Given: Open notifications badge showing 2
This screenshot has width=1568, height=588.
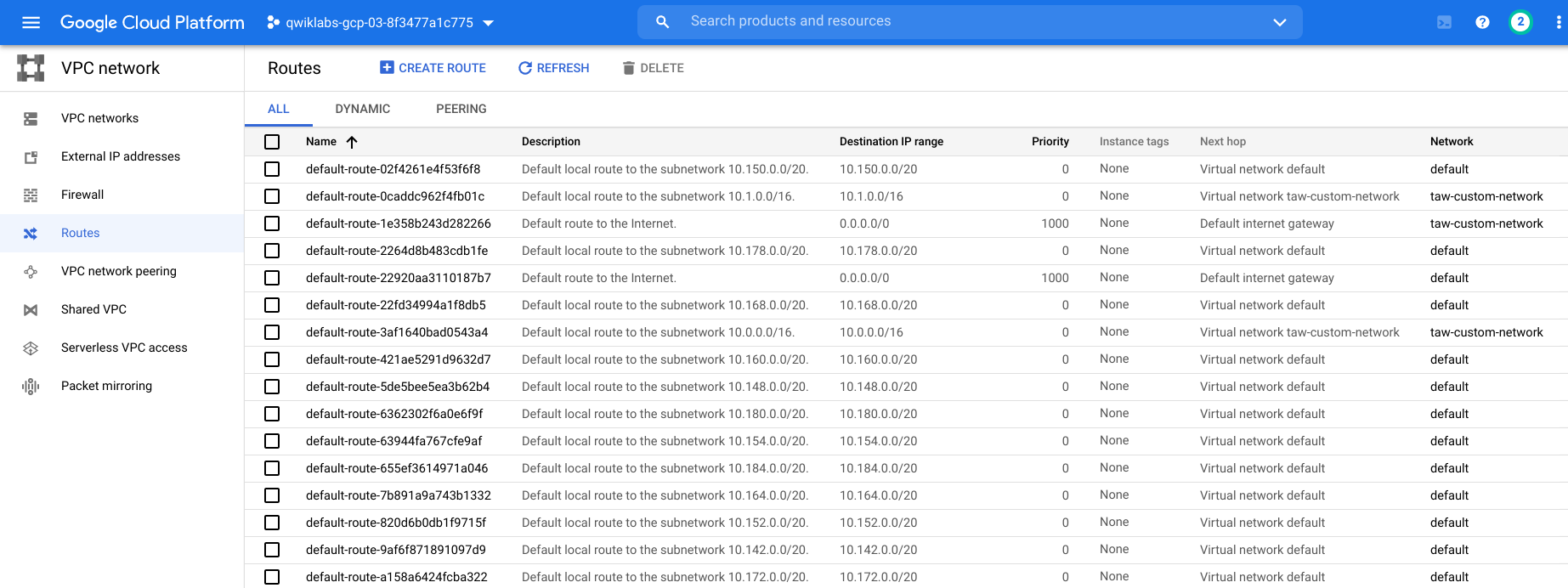Looking at the screenshot, I should pyautogui.click(x=1520, y=22).
